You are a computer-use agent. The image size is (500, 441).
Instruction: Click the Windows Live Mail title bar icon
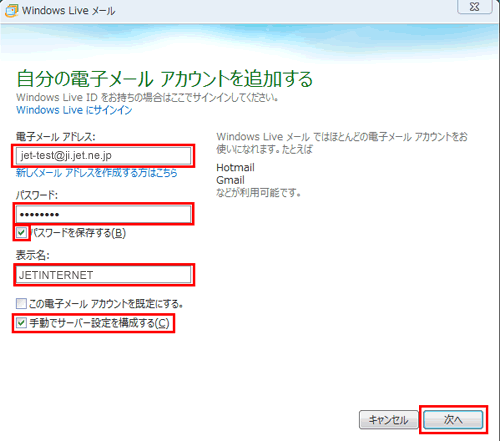(x=11, y=10)
